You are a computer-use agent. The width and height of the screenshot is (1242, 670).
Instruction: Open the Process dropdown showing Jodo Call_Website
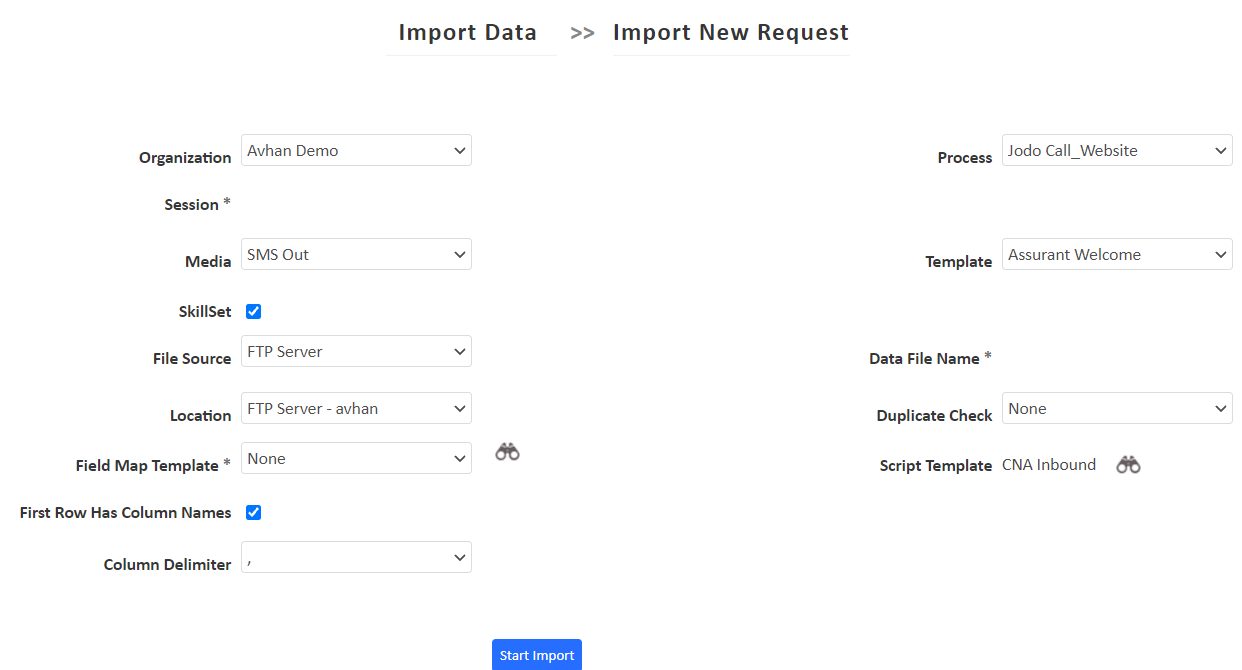pos(1116,150)
